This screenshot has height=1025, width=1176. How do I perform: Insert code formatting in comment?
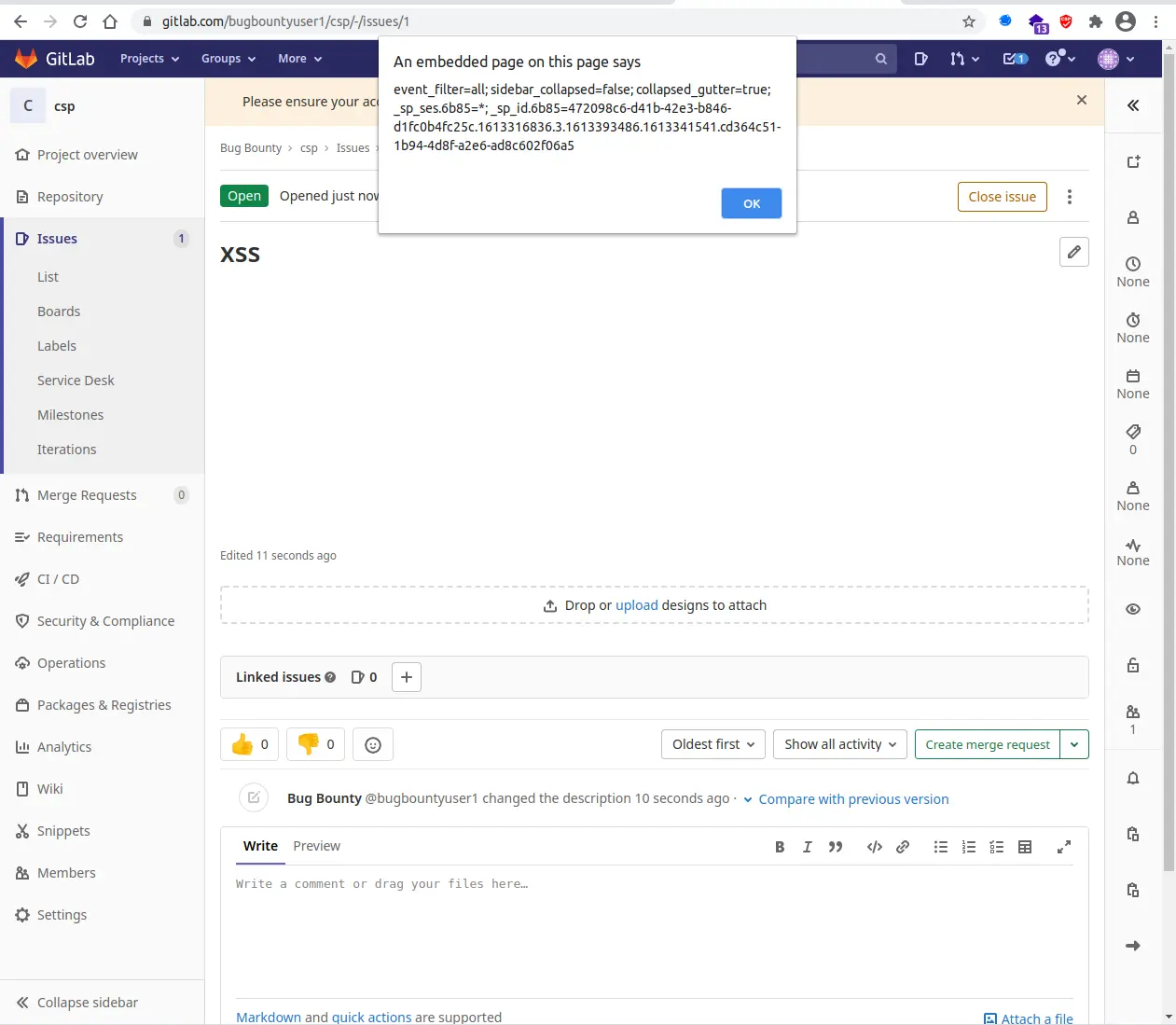874,847
